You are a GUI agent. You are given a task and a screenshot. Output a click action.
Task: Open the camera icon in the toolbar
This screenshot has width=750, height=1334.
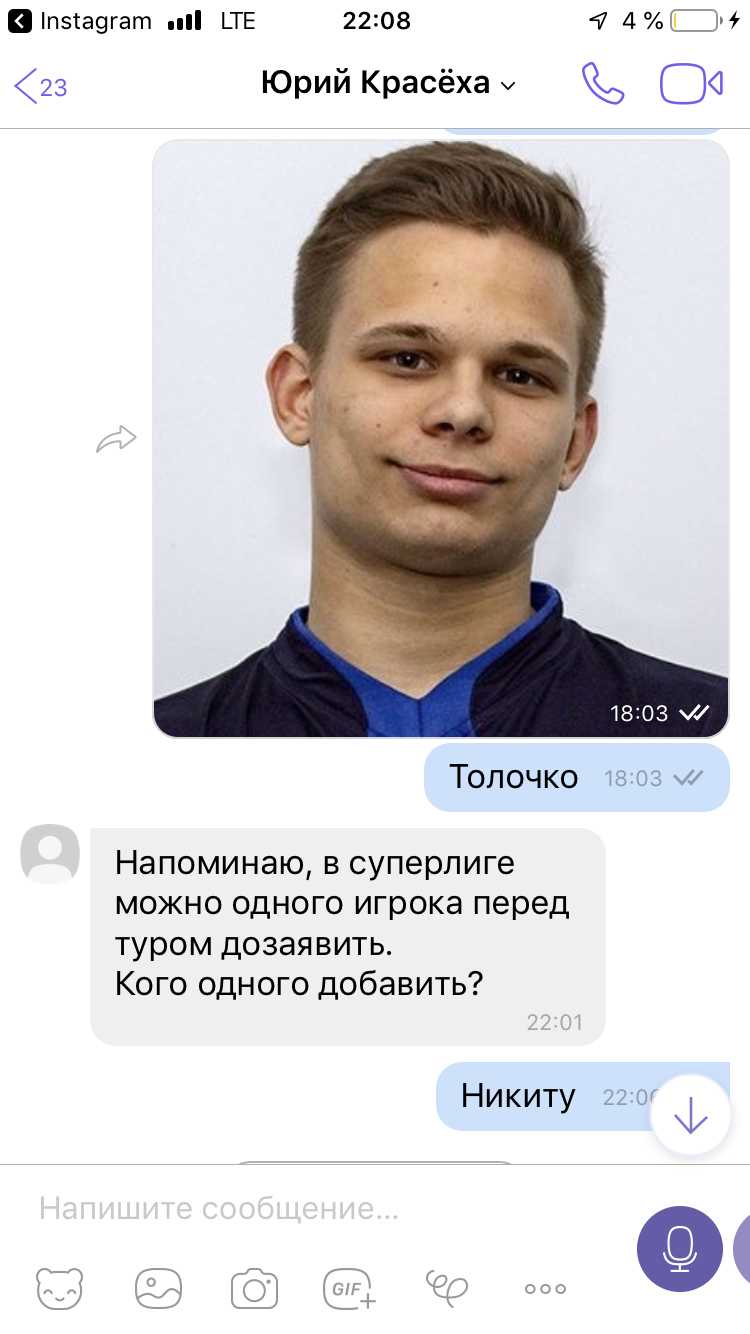pyautogui.click(x=254, y=1288)
